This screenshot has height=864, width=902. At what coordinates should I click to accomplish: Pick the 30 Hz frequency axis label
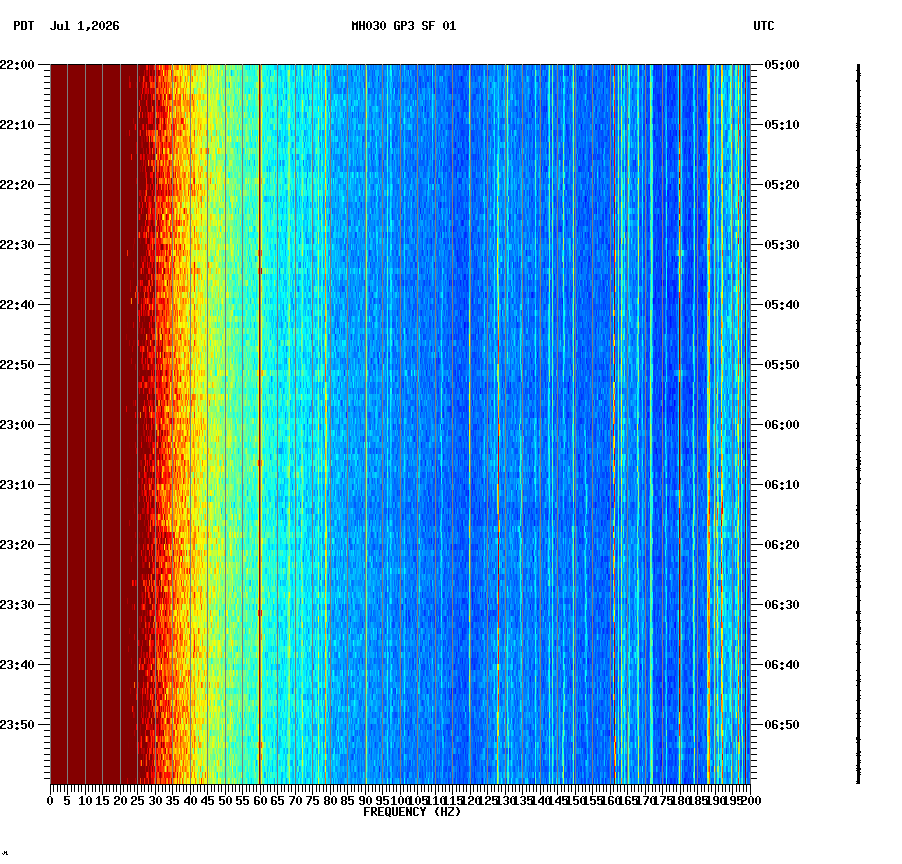point(155,801)
